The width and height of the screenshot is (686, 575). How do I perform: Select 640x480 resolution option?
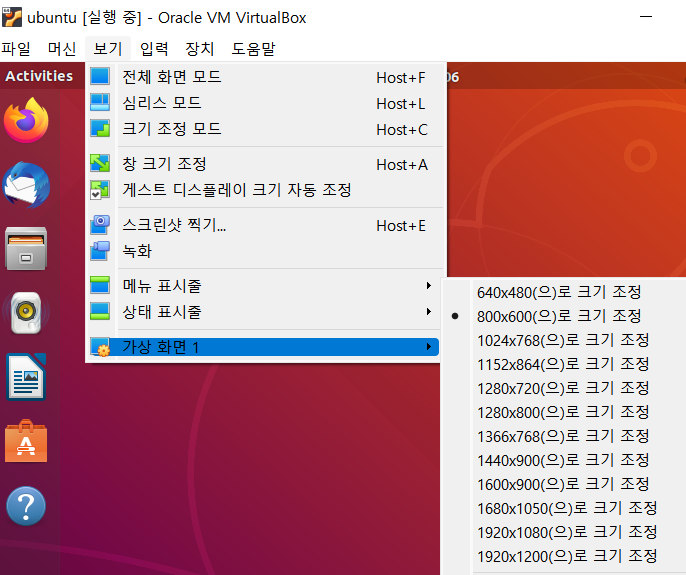559,292
